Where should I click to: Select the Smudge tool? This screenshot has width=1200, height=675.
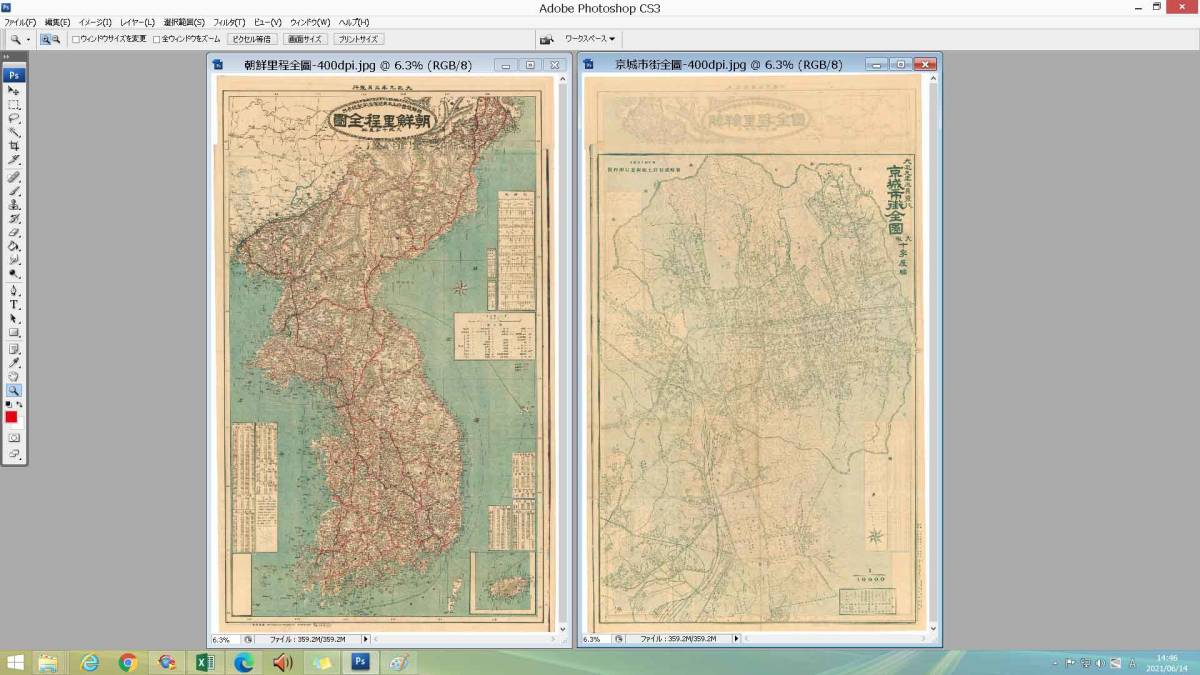(x=14, y=259)
